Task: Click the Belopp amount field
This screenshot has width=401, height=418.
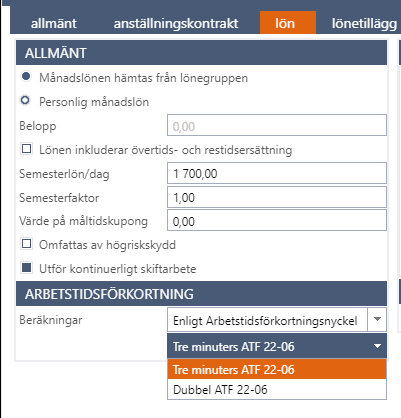Action: click(x=277, y=125)
